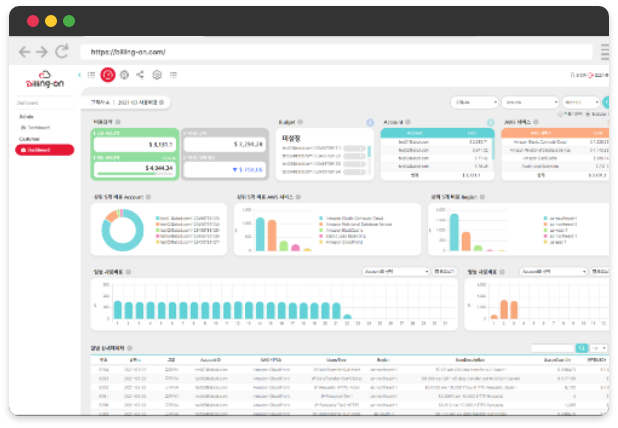Select the second radio button under filter dropdowns
Screen dimensions: 618x428
click(x=587, y=114)
